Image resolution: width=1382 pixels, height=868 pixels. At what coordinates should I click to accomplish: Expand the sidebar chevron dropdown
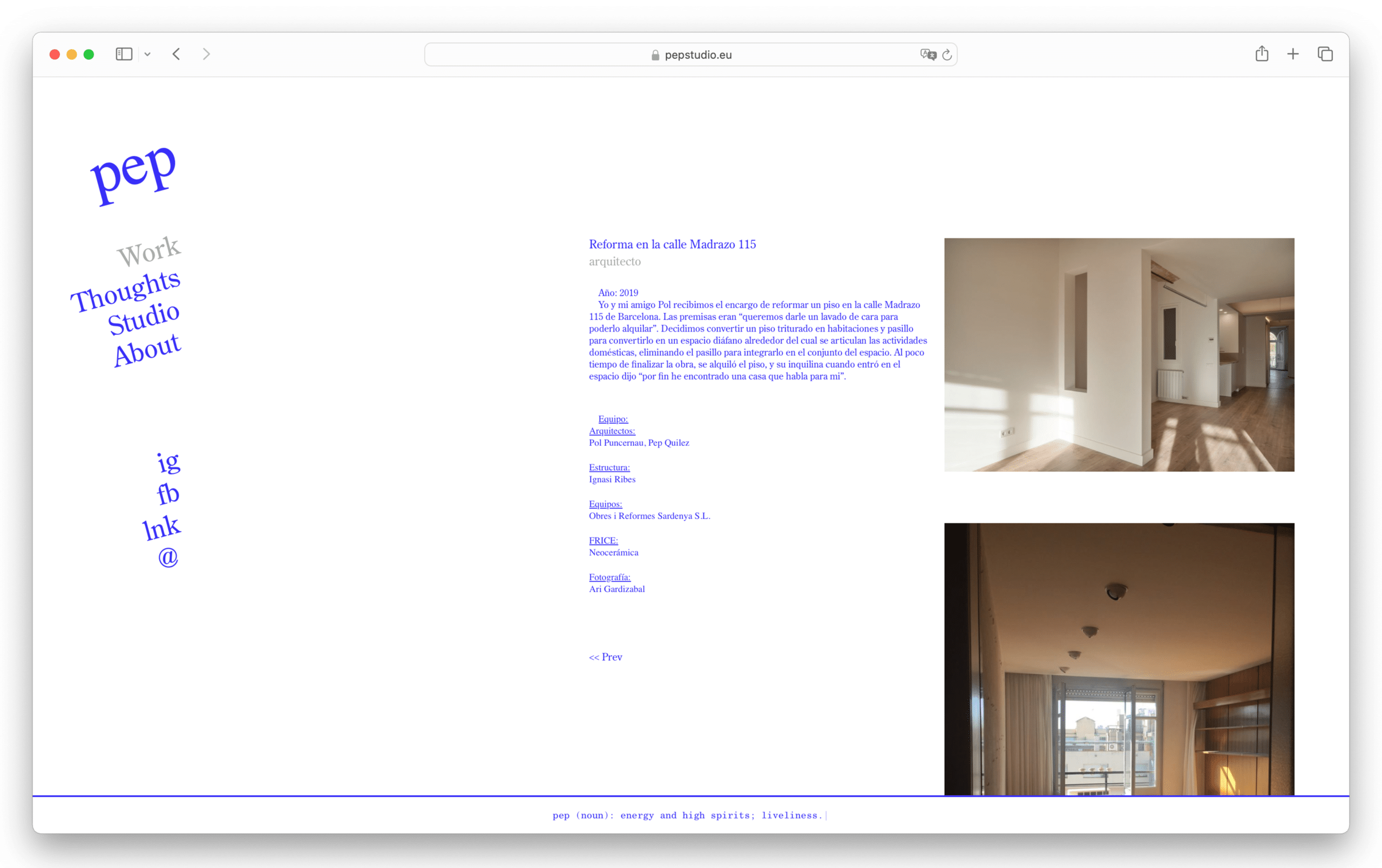click(x=148, y=54)
